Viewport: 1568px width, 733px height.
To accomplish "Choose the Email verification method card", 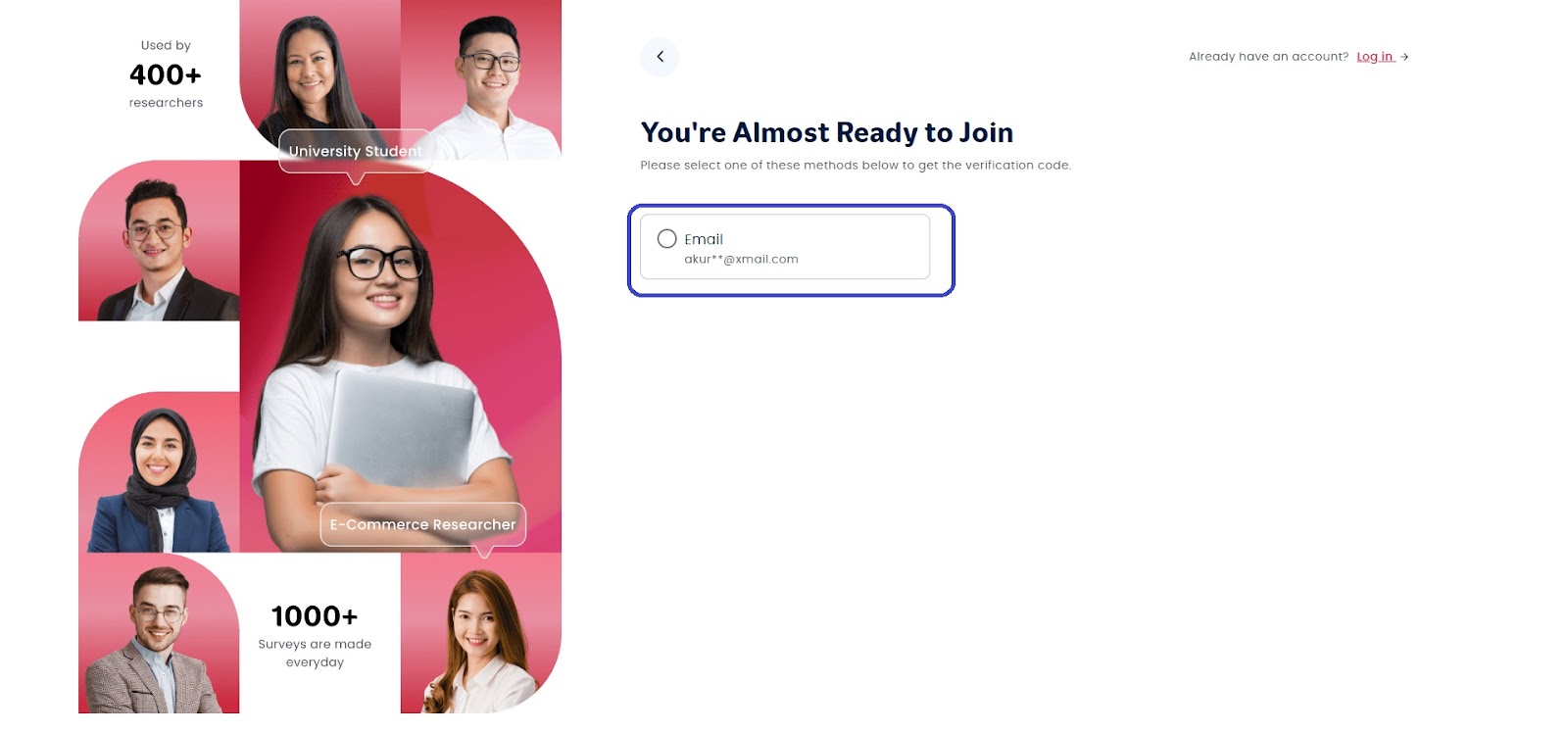I will pos(785,247).
